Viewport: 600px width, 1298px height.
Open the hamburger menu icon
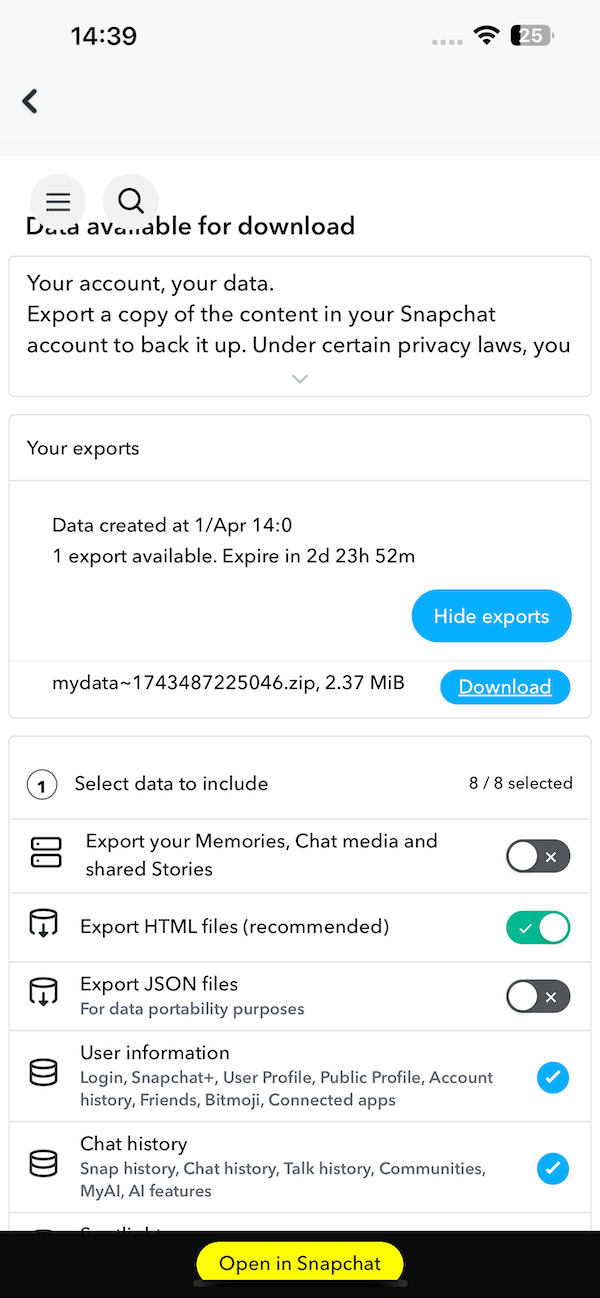pyautogui.click(x=58, y=202)
